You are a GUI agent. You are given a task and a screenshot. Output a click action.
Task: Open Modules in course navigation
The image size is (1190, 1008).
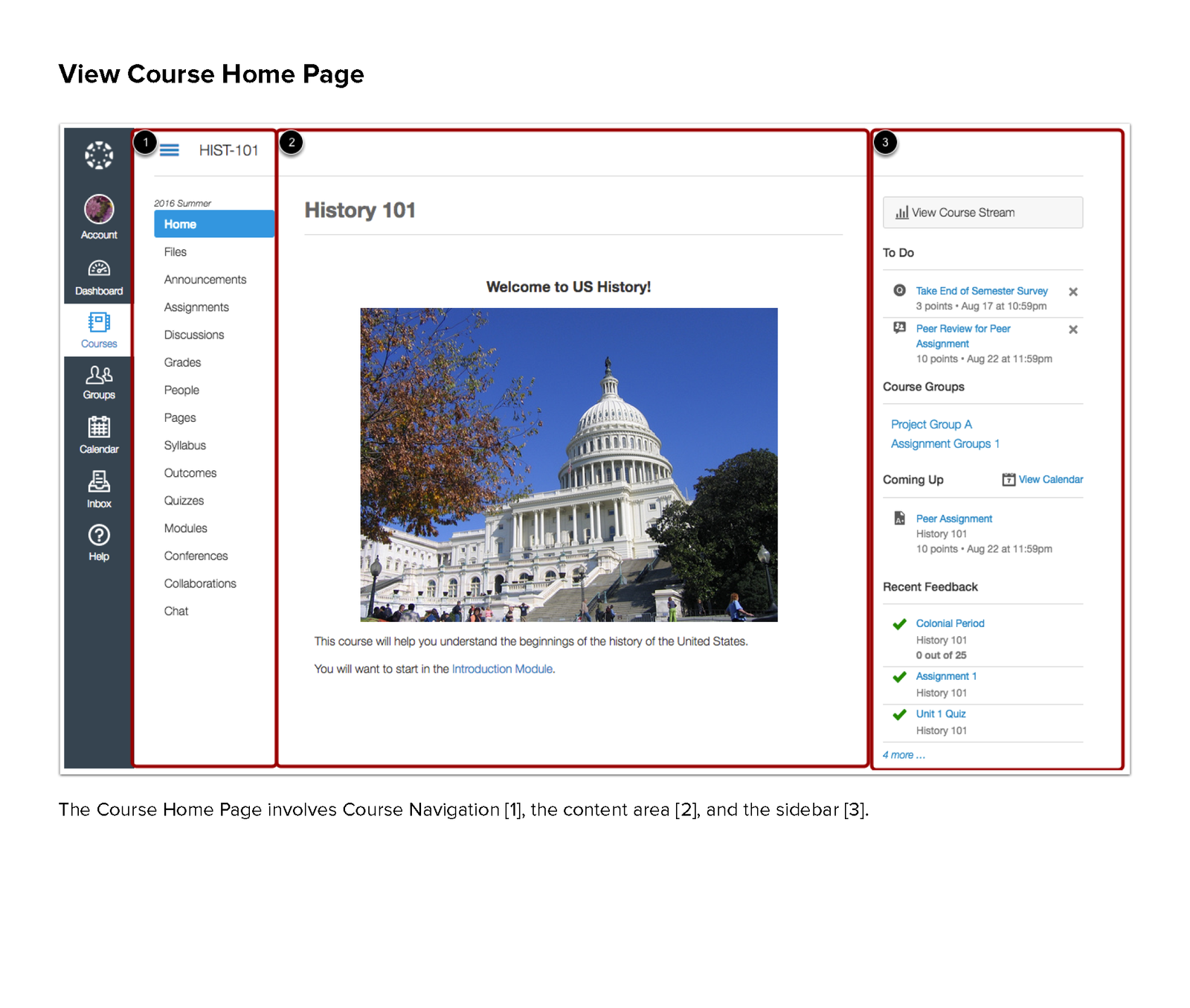(x=186, y=528)
